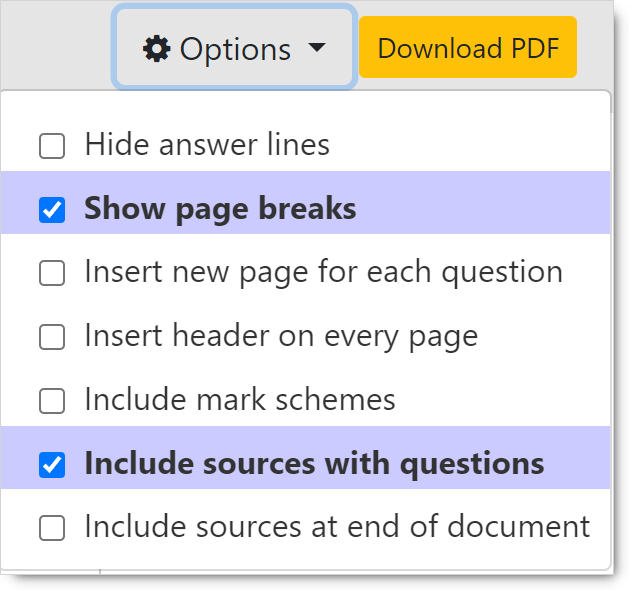This screenshot has height=590, width=629.
Task: Click empty gray toolbar area left of Options
Action: [55, 45]
